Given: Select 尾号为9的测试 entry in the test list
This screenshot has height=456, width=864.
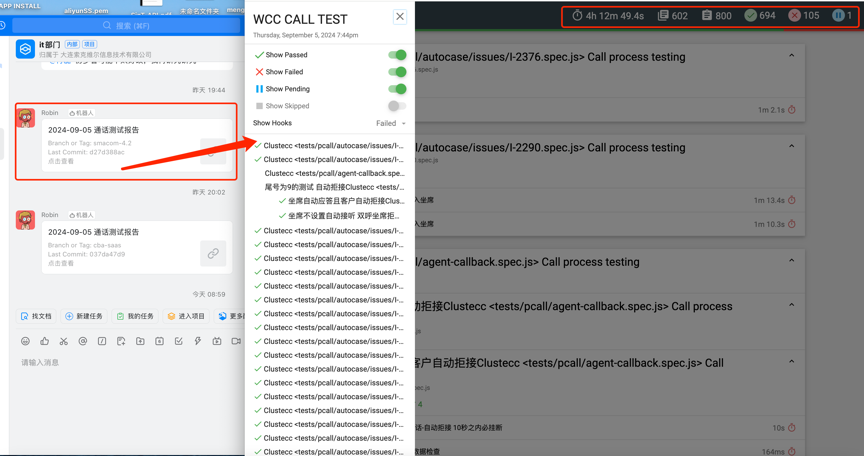Looking at the screenshot, I should 334,187.
